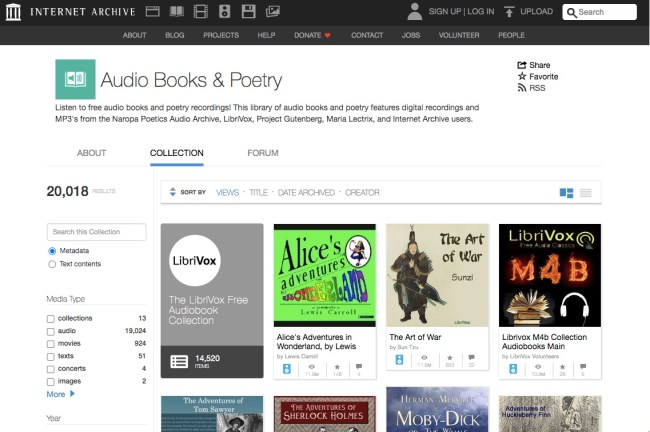650x432 pixels.
Task: Click audio icon on Alice's Adventures card
Action: point(286,369)
